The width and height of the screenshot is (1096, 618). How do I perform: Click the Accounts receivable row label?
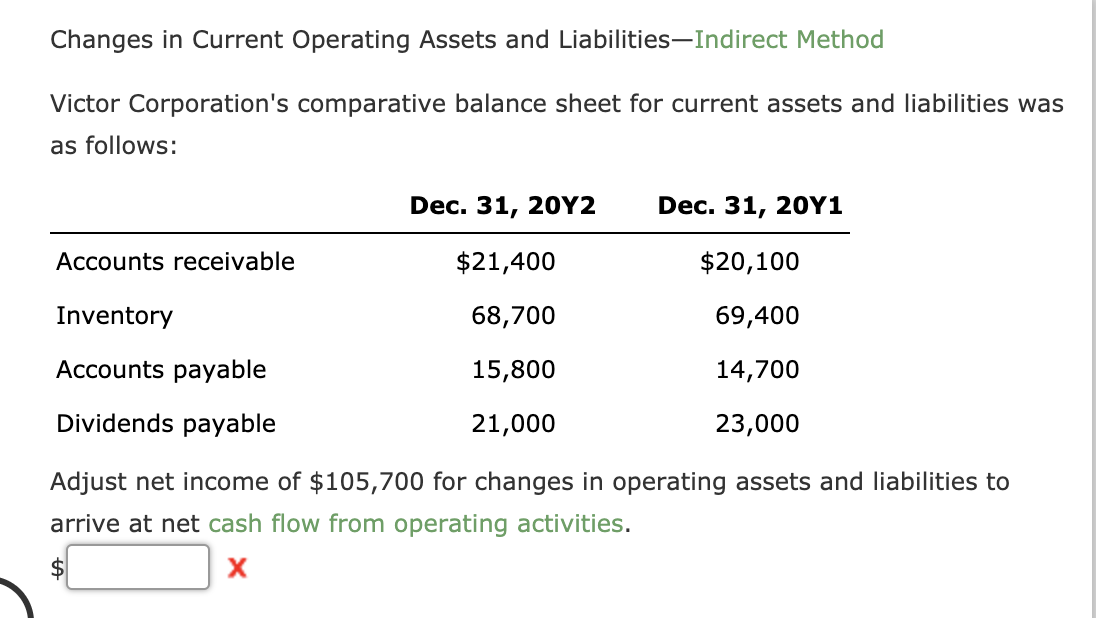coord(176,261)
